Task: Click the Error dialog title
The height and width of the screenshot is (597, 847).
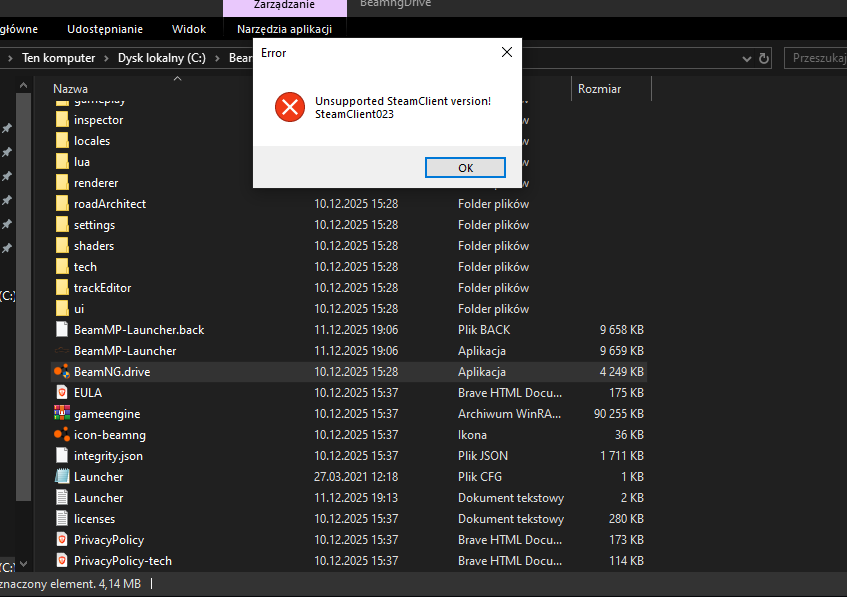Action: (273, 53)
